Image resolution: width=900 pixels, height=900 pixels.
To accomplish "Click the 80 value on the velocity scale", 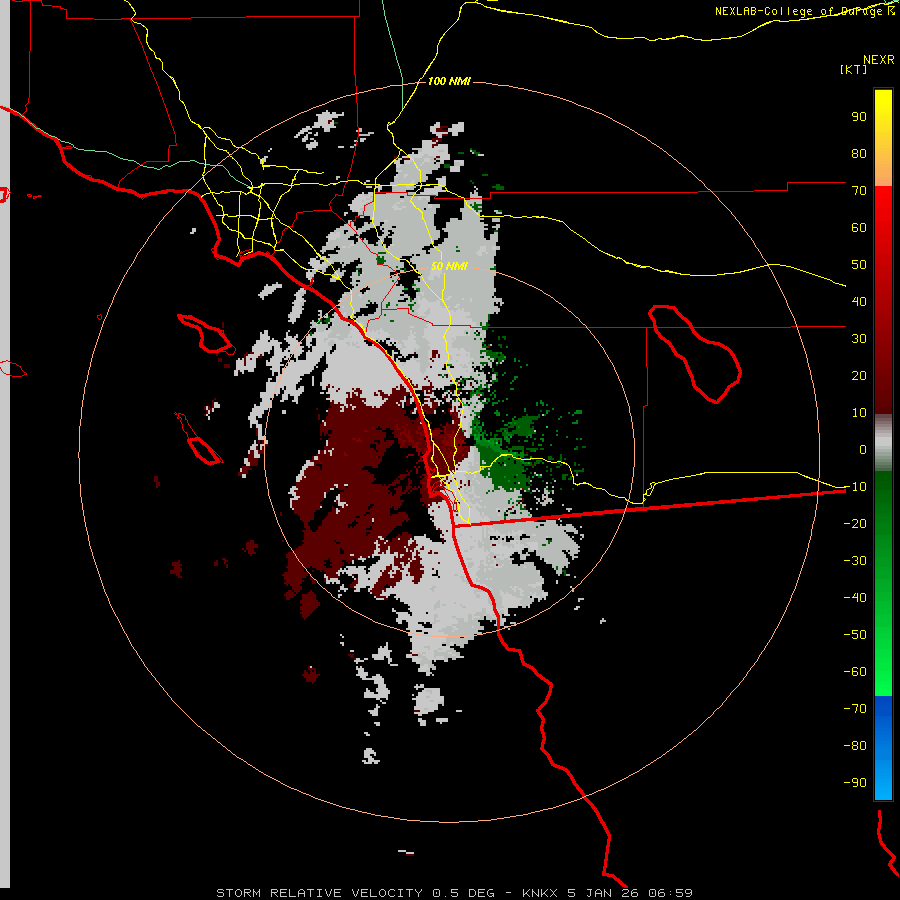I will coord(859,153).
